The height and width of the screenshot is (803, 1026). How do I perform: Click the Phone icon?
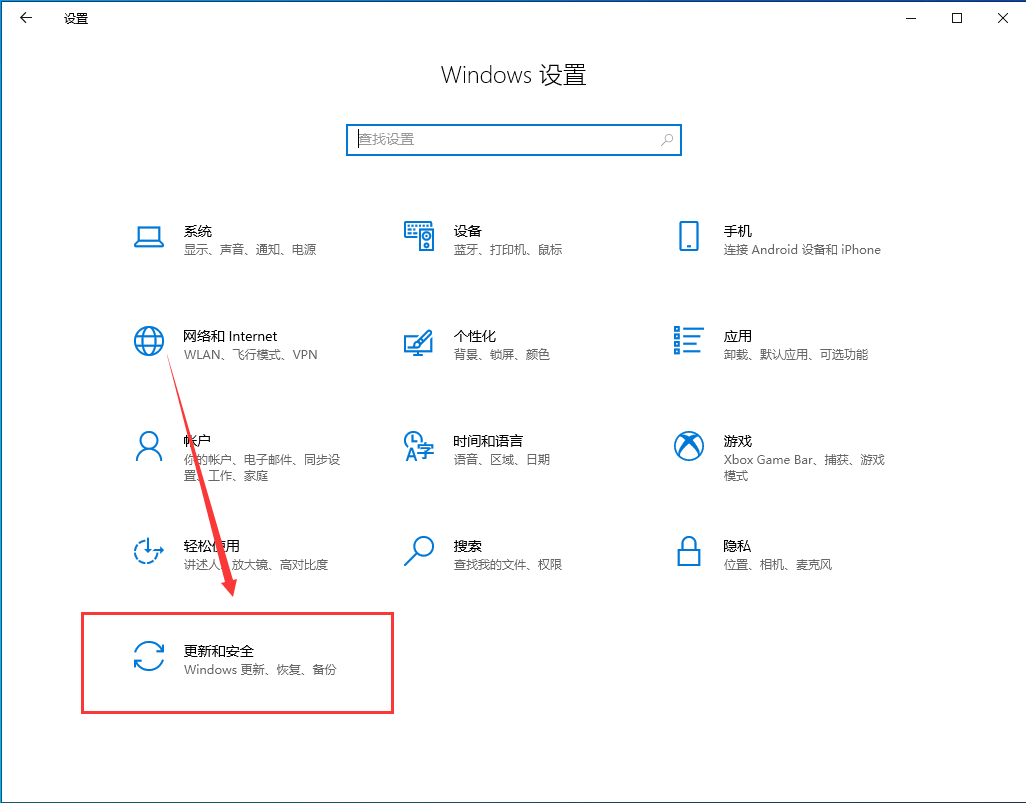click(688, 236)
